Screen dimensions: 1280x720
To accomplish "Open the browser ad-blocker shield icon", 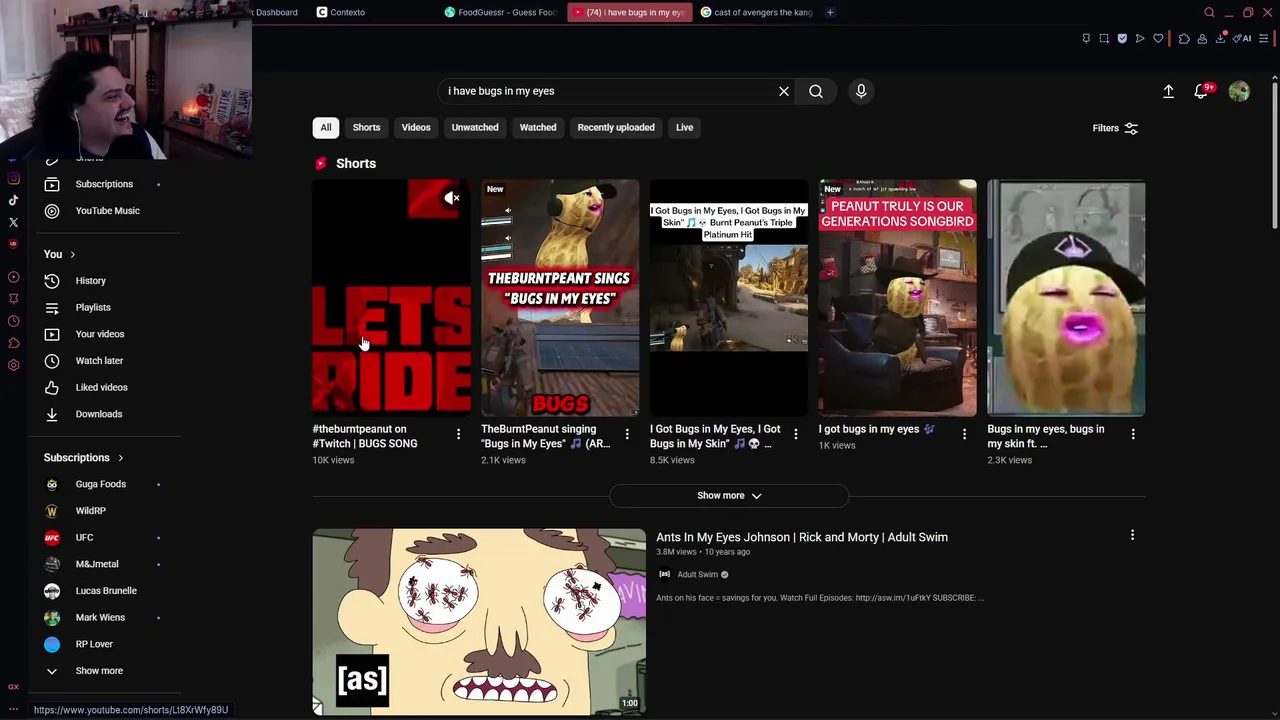I will pos(1122,38).
